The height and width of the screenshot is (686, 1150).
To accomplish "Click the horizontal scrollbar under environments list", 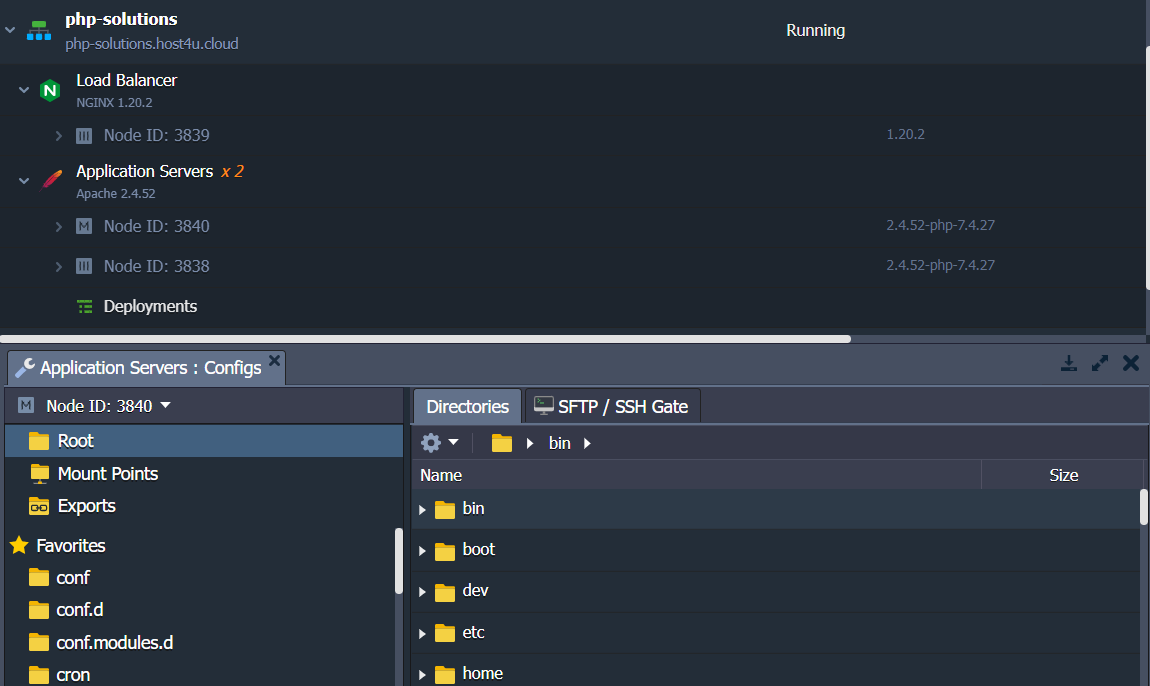I will coord(425,339).
